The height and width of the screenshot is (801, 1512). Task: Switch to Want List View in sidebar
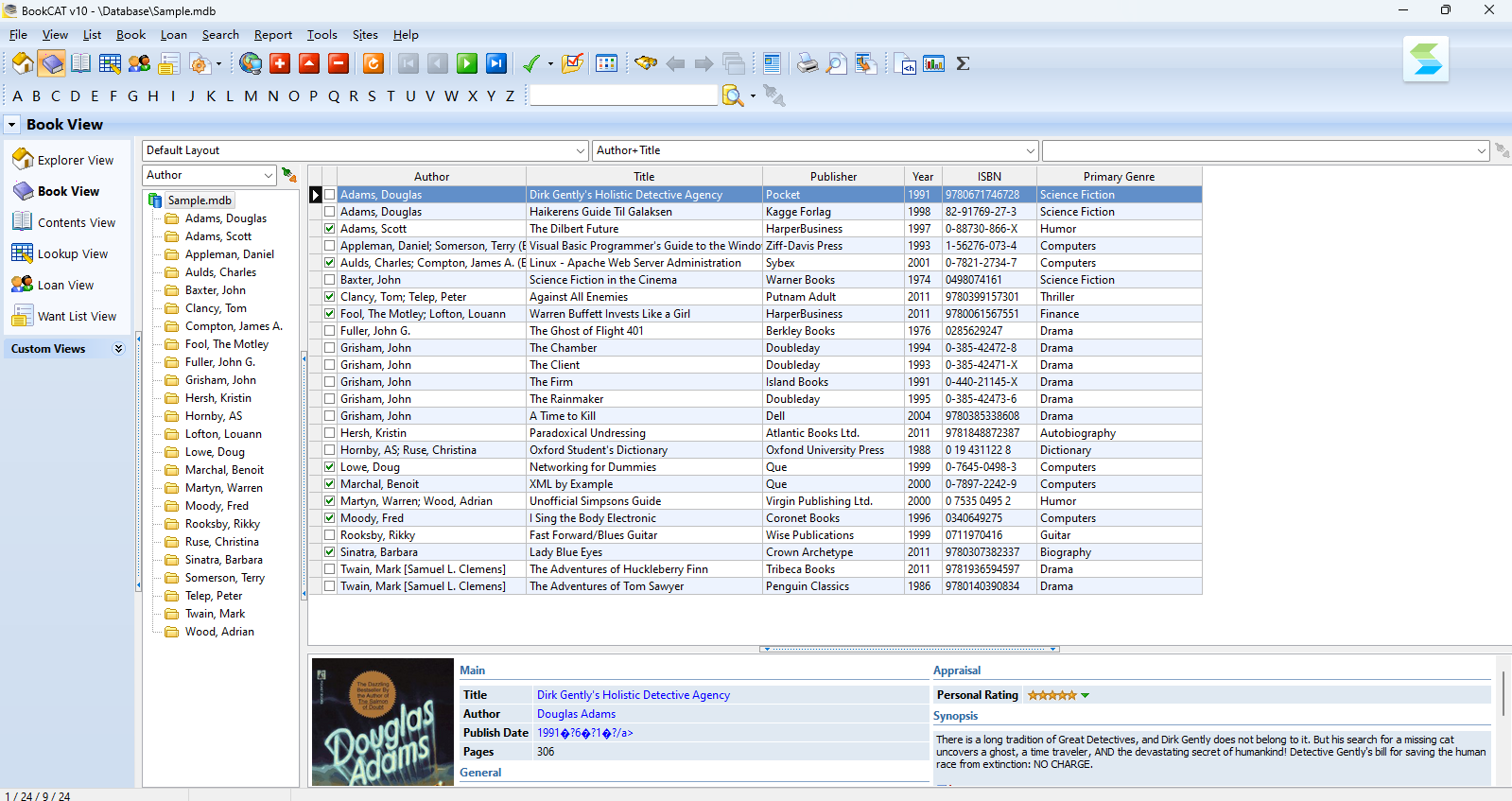point(63,316)
